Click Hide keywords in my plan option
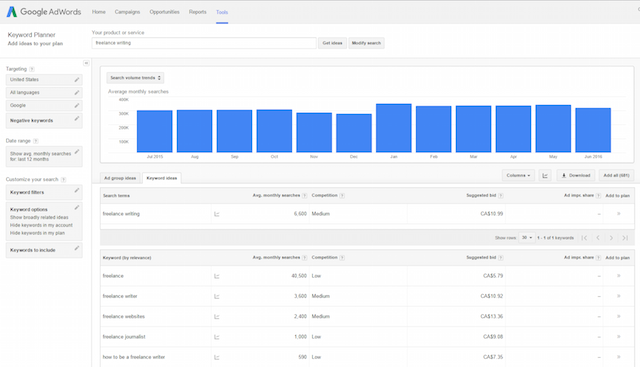The image size is (640, 367). point(38,233)
